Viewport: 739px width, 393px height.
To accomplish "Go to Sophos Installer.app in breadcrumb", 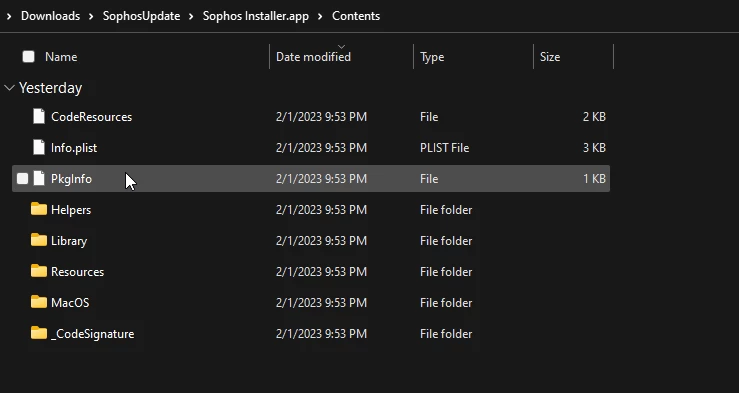I will (x=256, y=16).
